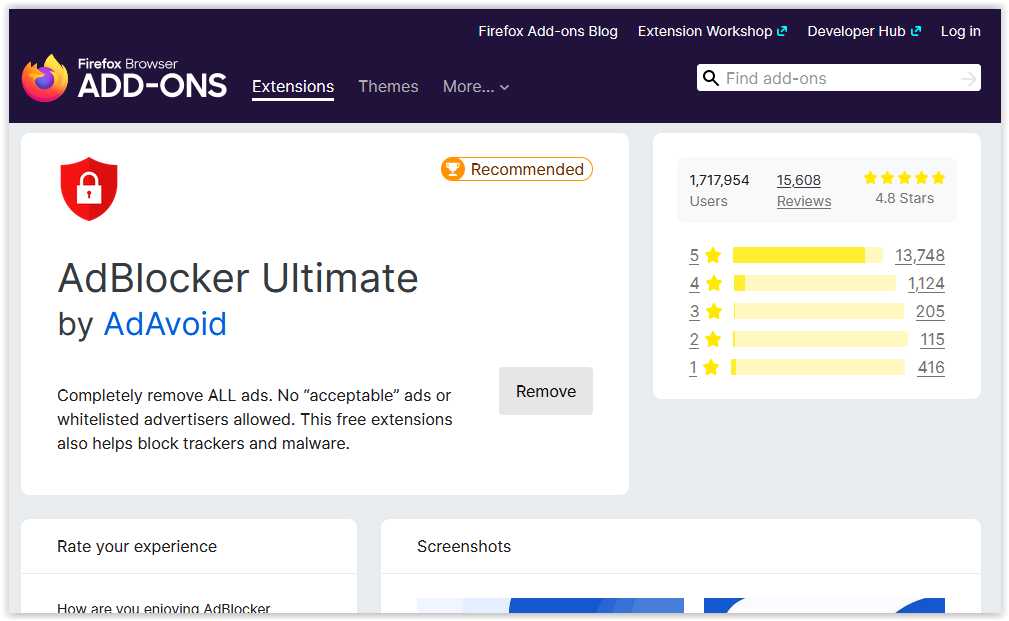The width and height of the screenshot is (1009, 621).
Task: Click the Recommended label text
Action: (527, 169)
